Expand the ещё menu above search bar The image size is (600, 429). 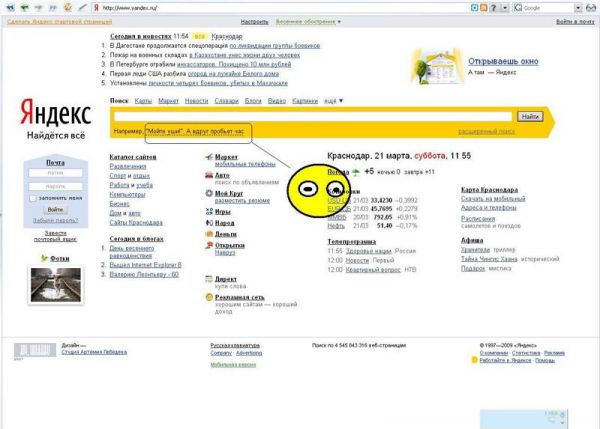click(x=334, y=101)
